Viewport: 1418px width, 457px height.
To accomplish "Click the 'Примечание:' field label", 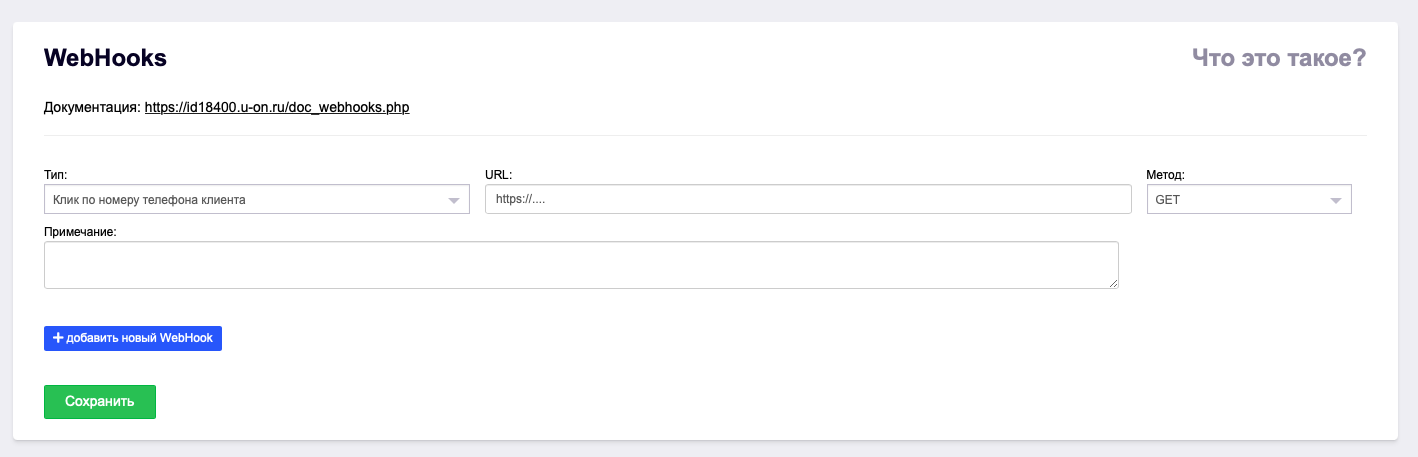I will [80, 231].
